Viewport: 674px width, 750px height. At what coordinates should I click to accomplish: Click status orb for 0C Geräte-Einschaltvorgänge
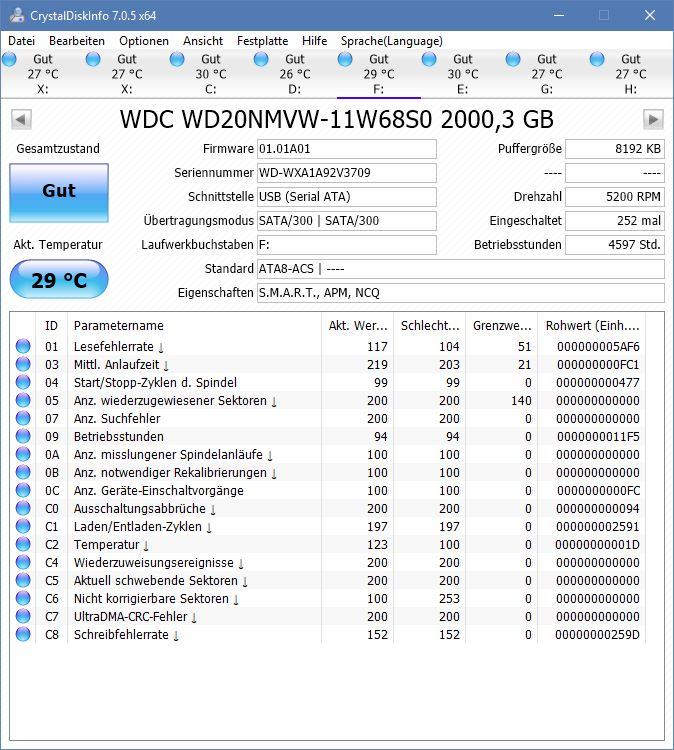[23, 490]
